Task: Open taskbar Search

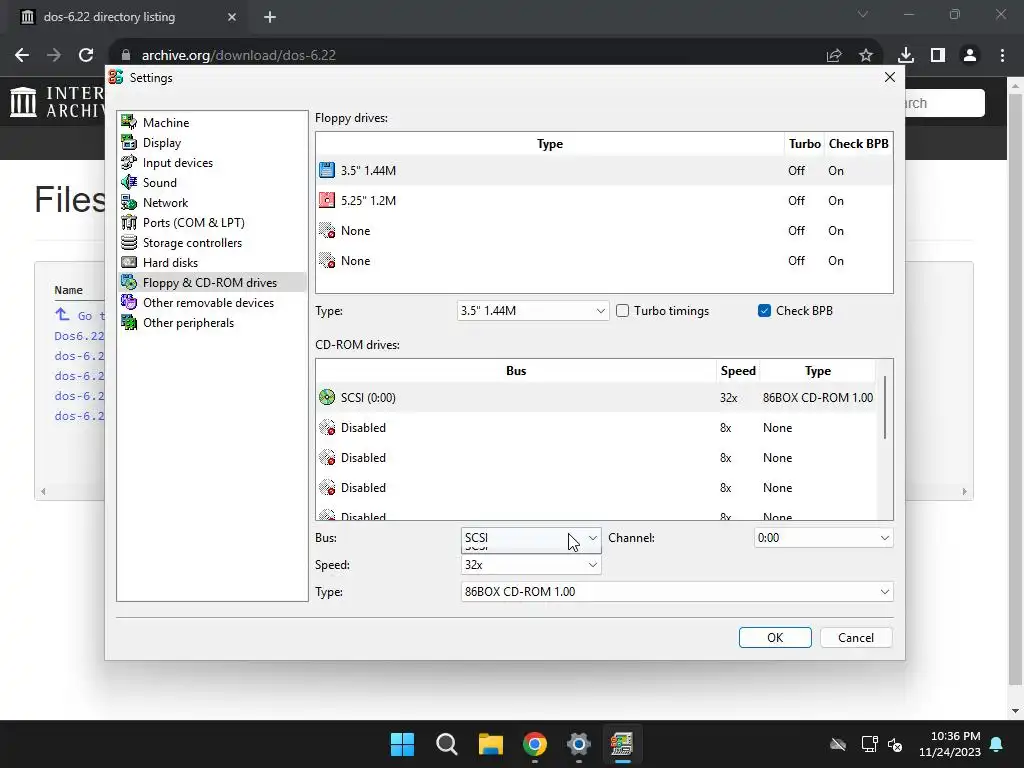Action: [447, 744]
